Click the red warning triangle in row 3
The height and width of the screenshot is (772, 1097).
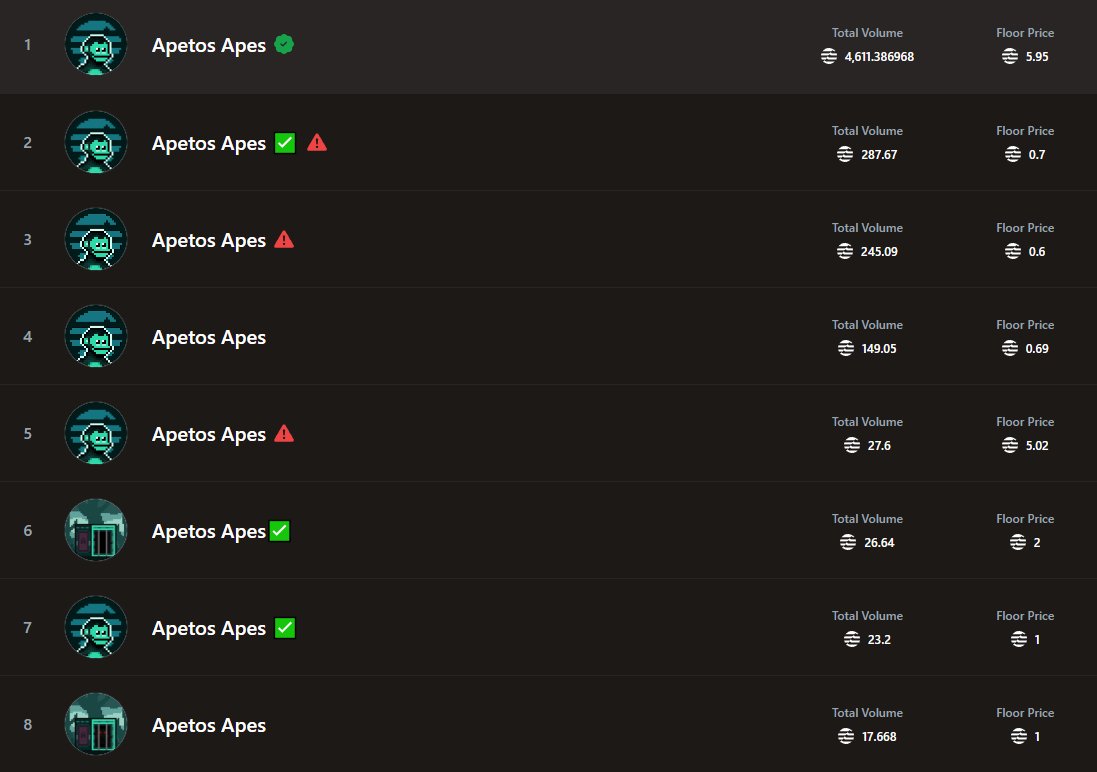coord(284,239)
